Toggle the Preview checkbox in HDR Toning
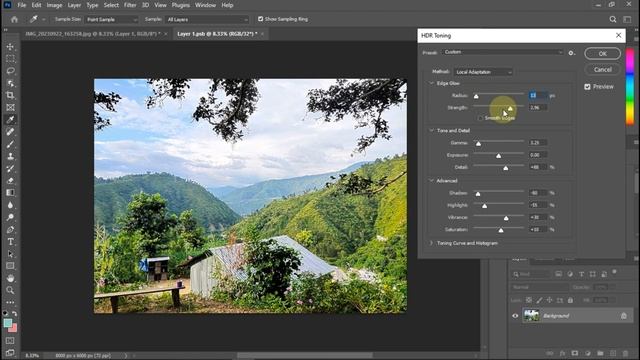 click(x=587, y=87)
